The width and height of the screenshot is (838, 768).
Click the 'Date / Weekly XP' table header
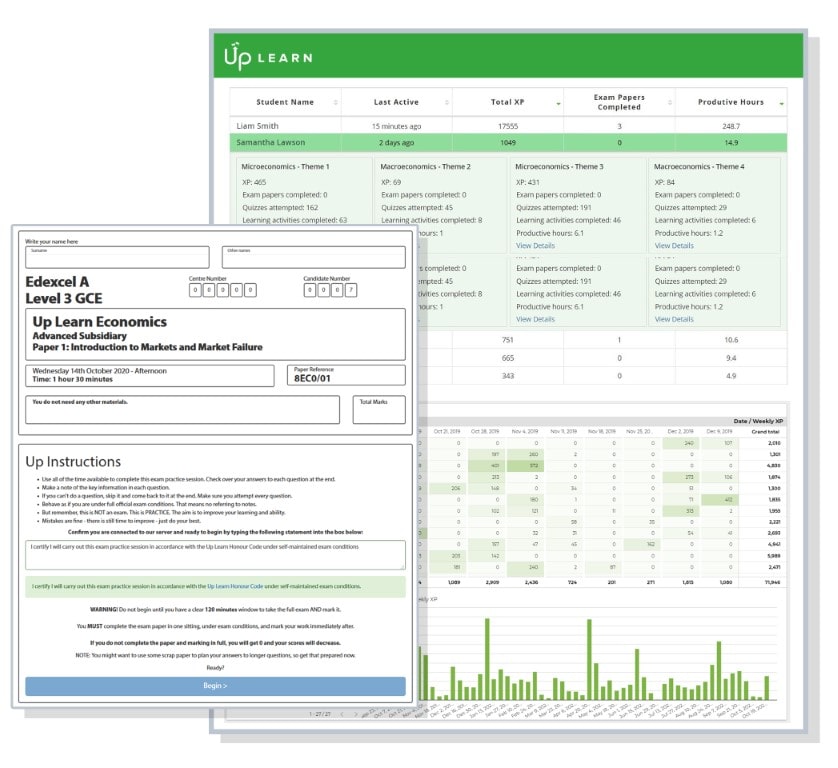pyautogui.click(x=758, y=421)
